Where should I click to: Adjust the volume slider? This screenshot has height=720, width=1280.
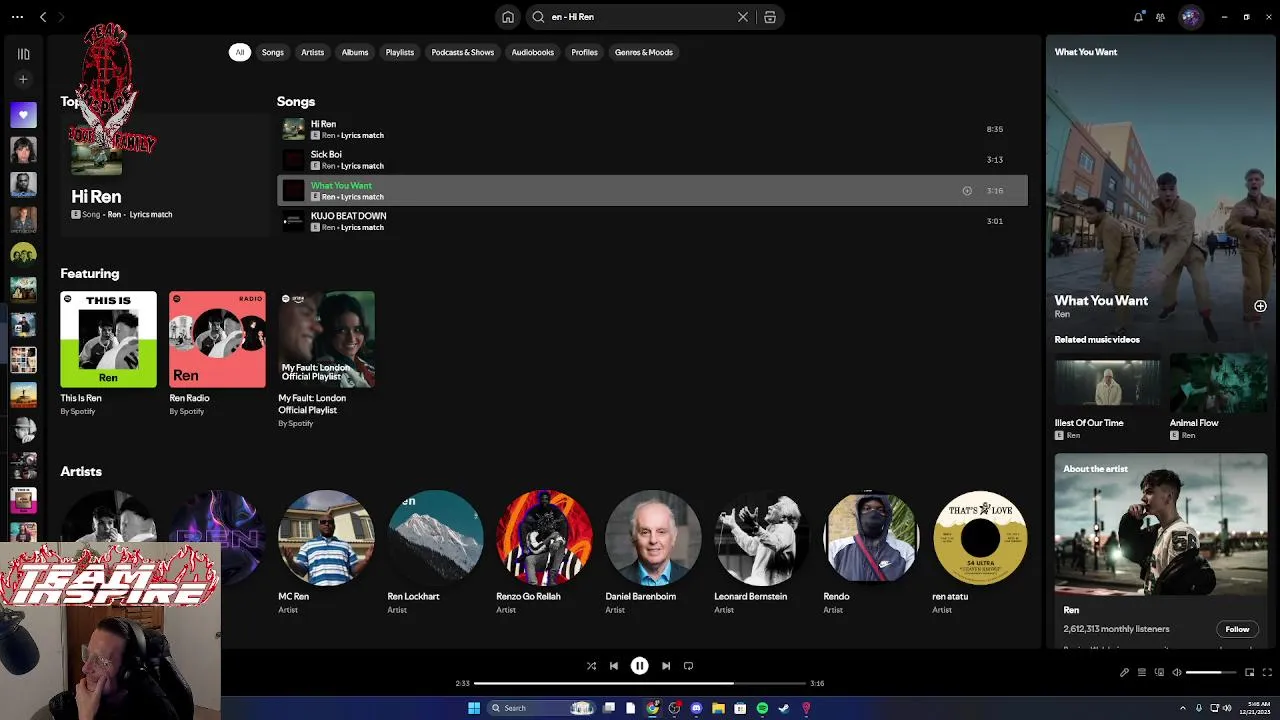pyautogui.click(x=1211, y=672)
